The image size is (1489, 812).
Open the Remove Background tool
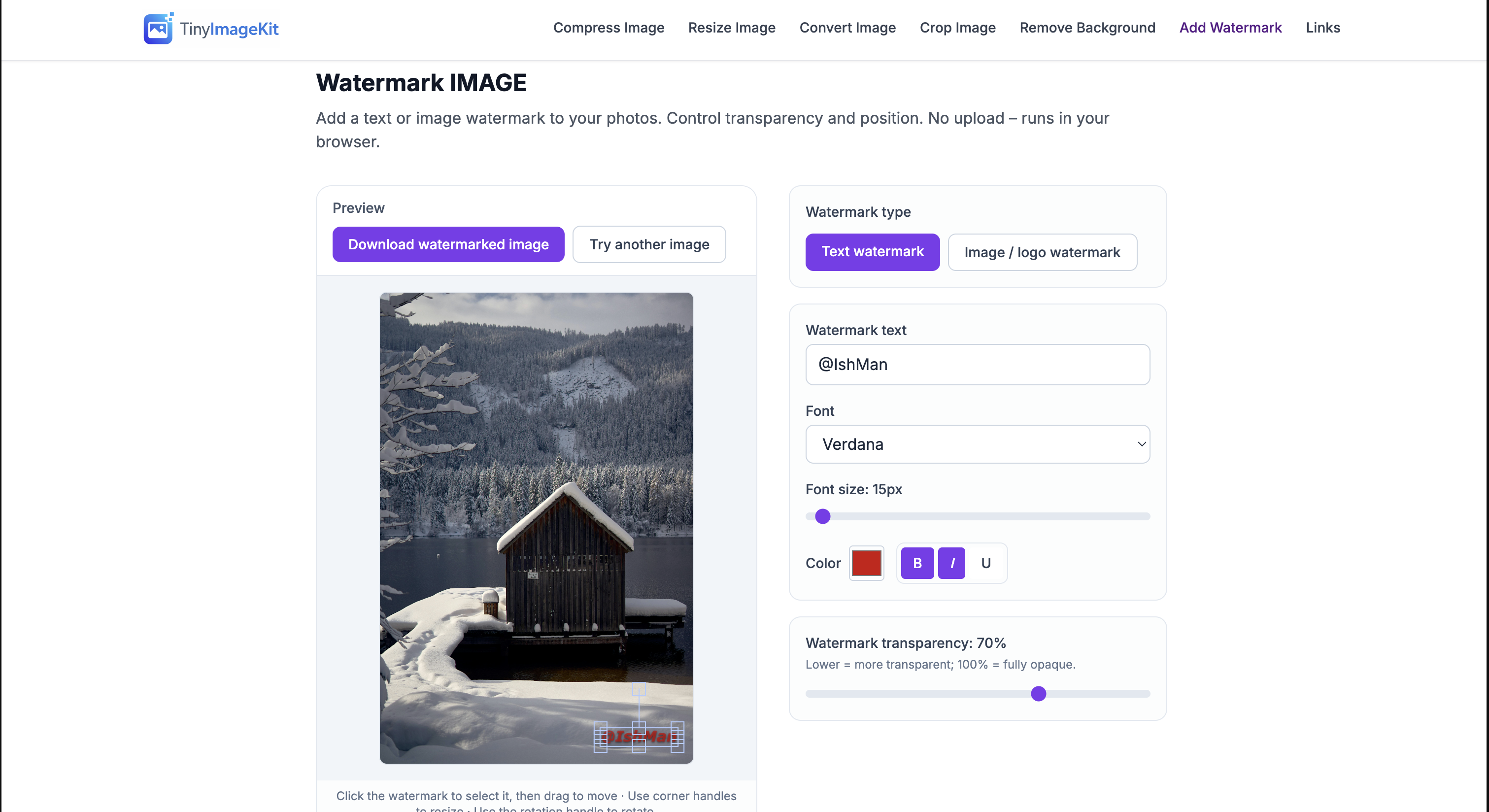point(1087,27)
